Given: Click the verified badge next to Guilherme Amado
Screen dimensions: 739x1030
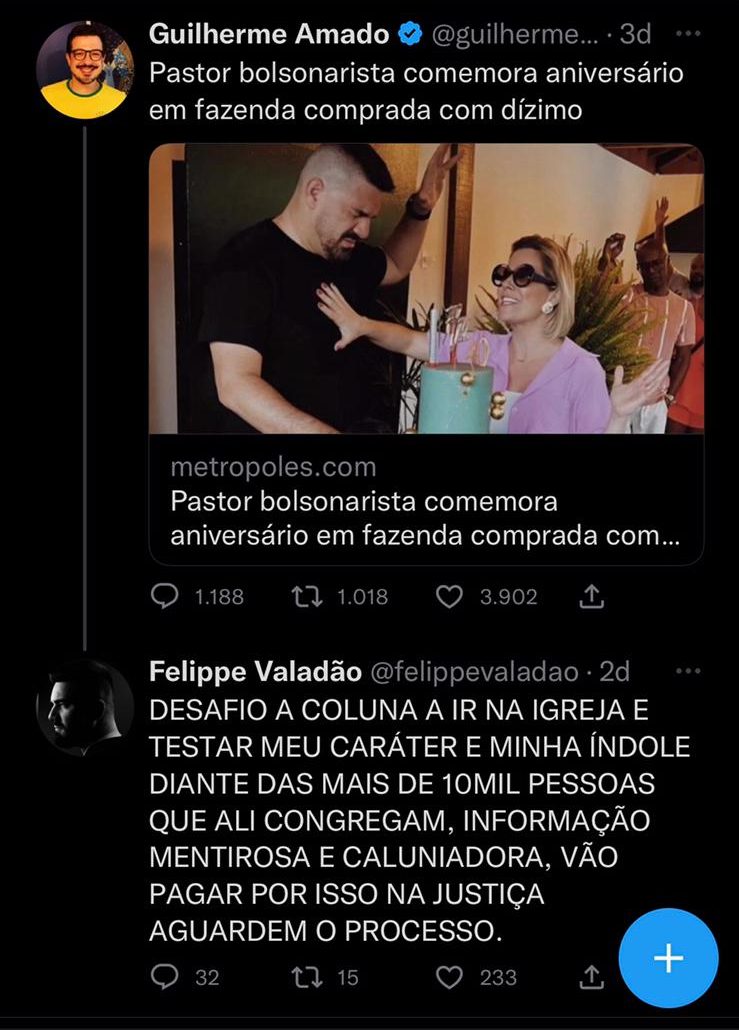Looking at the screenshot, I should [411, 34].
